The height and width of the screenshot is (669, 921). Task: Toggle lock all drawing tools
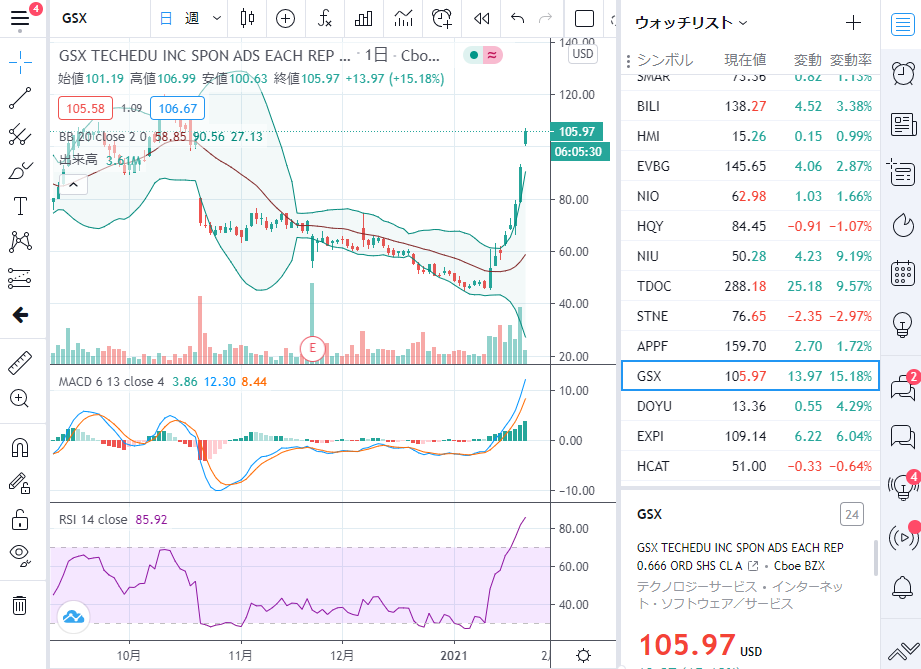point(20,519)
